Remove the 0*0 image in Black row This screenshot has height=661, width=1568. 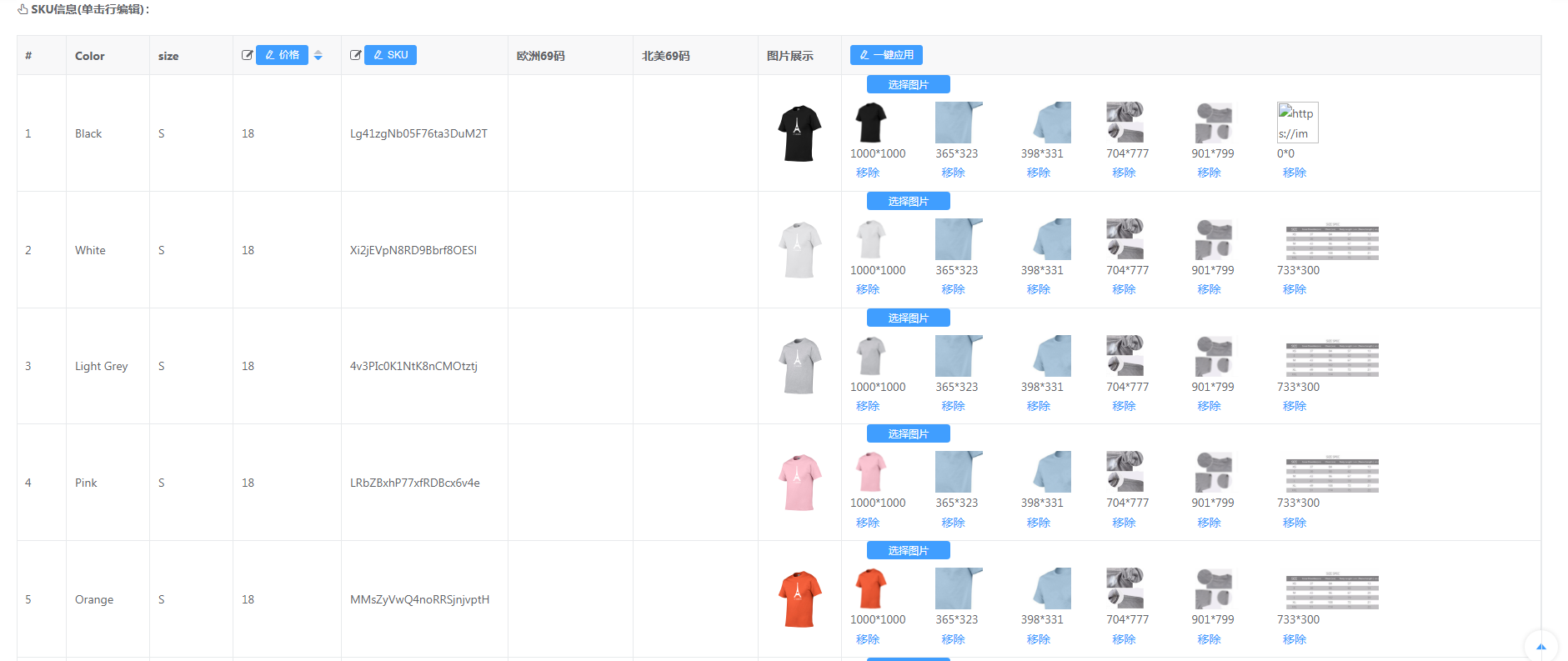point(1294,173)
